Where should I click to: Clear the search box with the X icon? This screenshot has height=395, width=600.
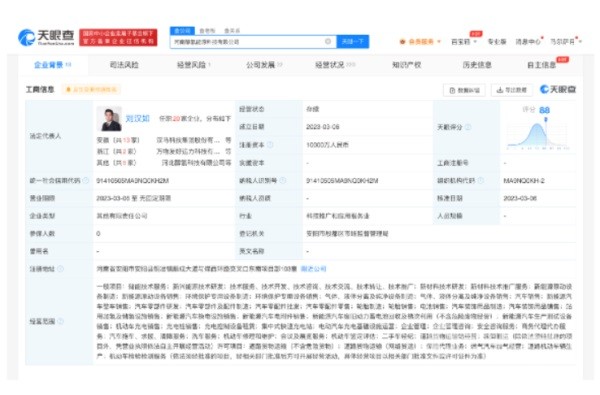[328, 41]
